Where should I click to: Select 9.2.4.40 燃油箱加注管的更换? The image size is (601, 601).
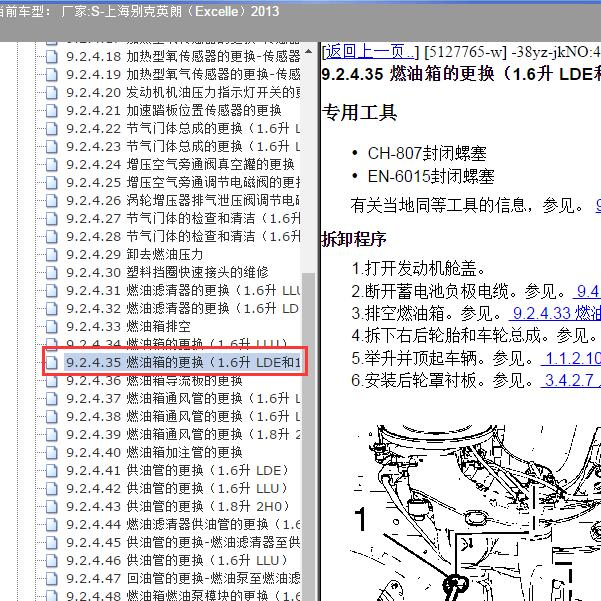pos(154,453)
